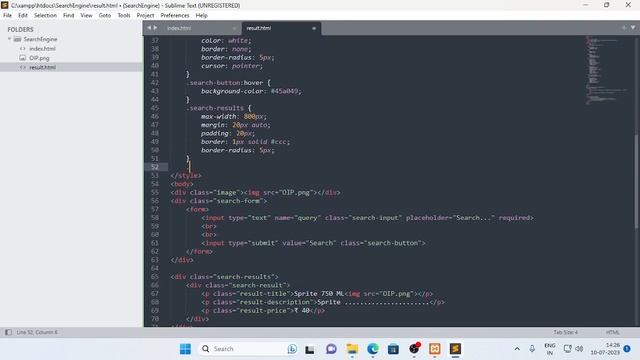The image size is (640, 360).
Task: Select SearchEngine folder in sidebar
Action: point(40,39)
